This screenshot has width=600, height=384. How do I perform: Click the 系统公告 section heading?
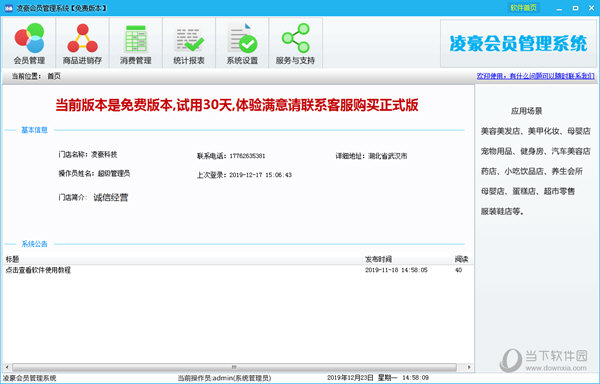(x=34, y=244)
